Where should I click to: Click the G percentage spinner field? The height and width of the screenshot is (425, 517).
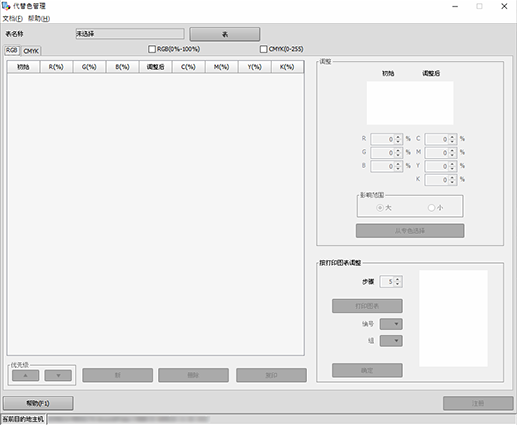tap(386, 153)
